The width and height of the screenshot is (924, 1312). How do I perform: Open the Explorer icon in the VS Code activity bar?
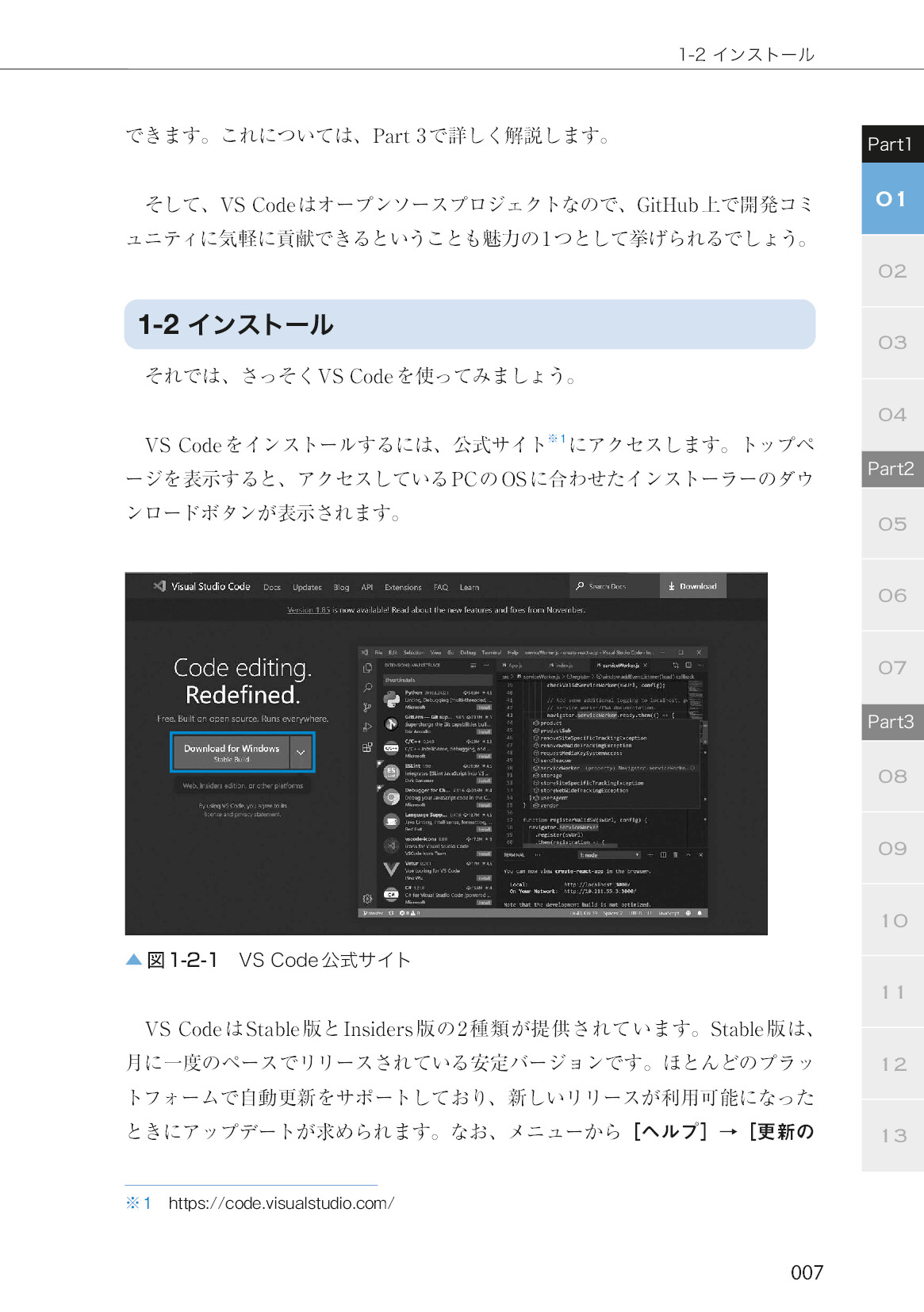click(x=367, y=668)
